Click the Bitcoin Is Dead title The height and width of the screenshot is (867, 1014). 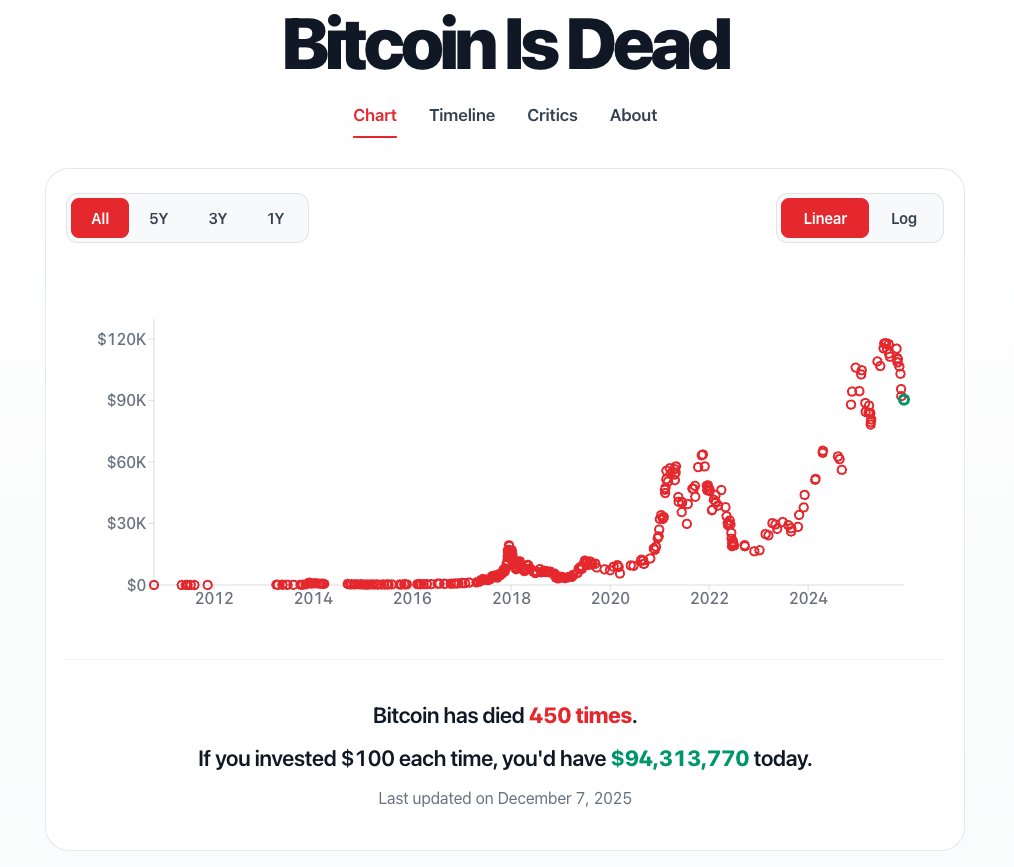[x=506, y=45]
